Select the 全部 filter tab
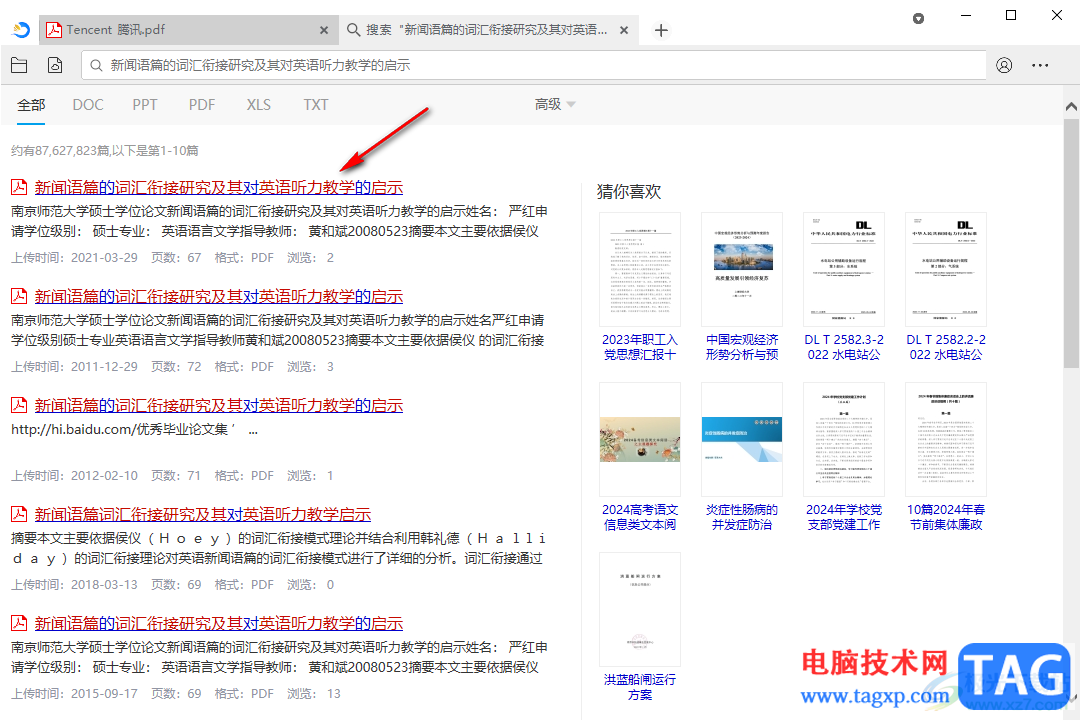This screenshot has height=721, width=1081. (31, 105)
